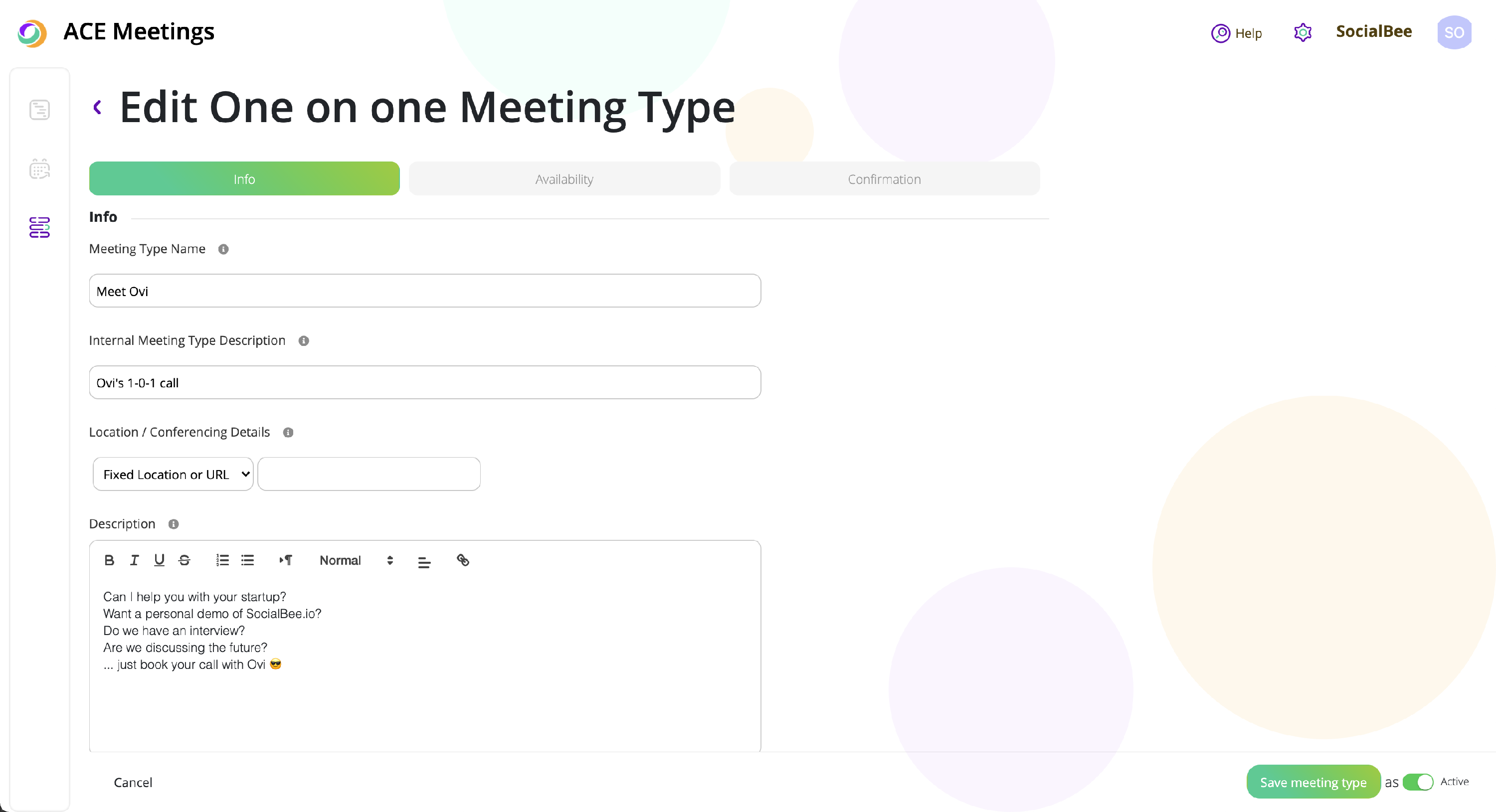Apply italic formatting in description editor
Viewport: 1496px width, 812px height.
pyautogui.click(x=134, y=560)
